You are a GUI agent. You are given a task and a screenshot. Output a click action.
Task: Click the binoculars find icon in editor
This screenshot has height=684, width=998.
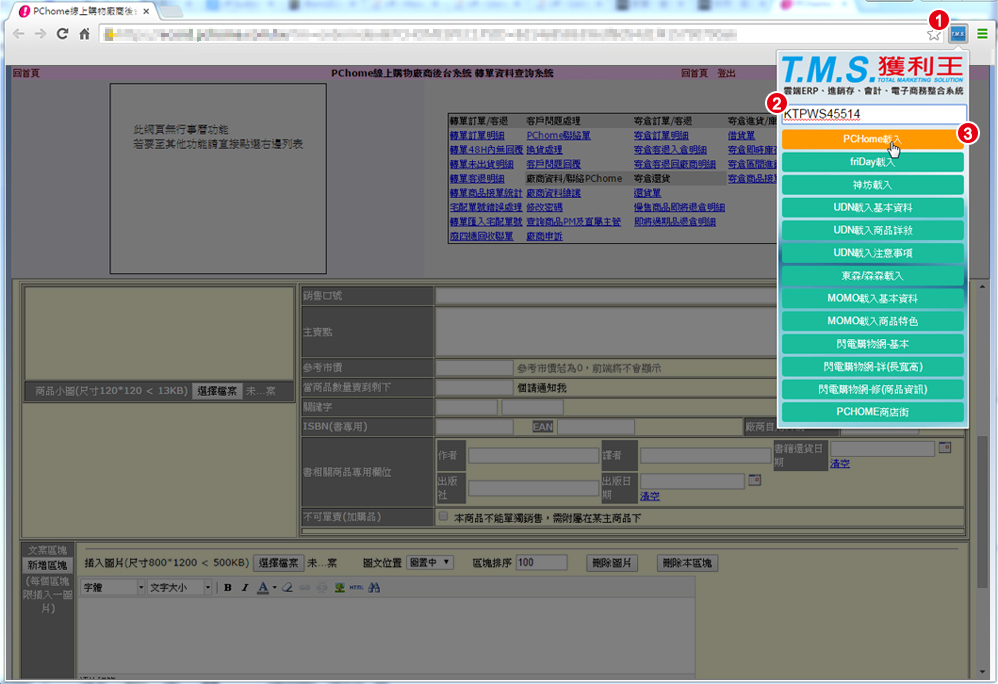pyautogui.click(x=373, y=587)
